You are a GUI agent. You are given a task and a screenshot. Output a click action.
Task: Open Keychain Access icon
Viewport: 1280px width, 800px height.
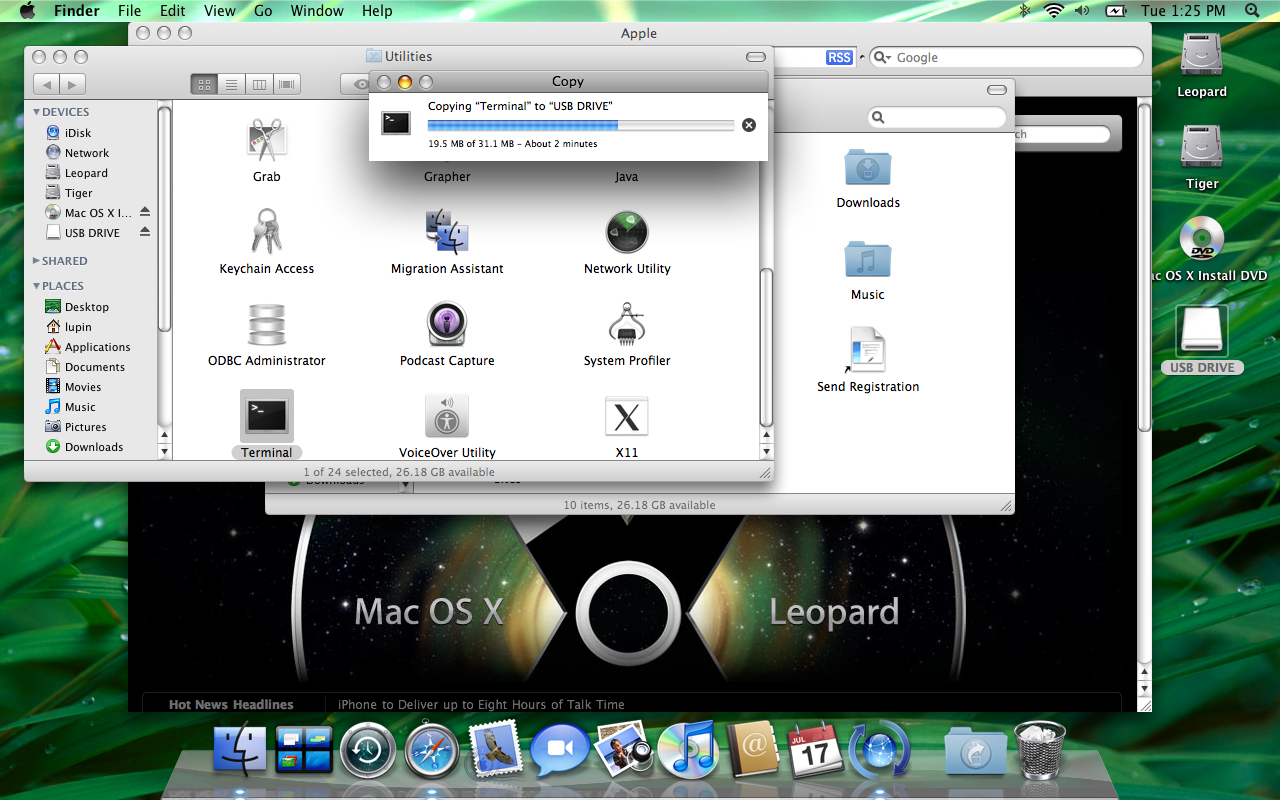click(267, 232)
